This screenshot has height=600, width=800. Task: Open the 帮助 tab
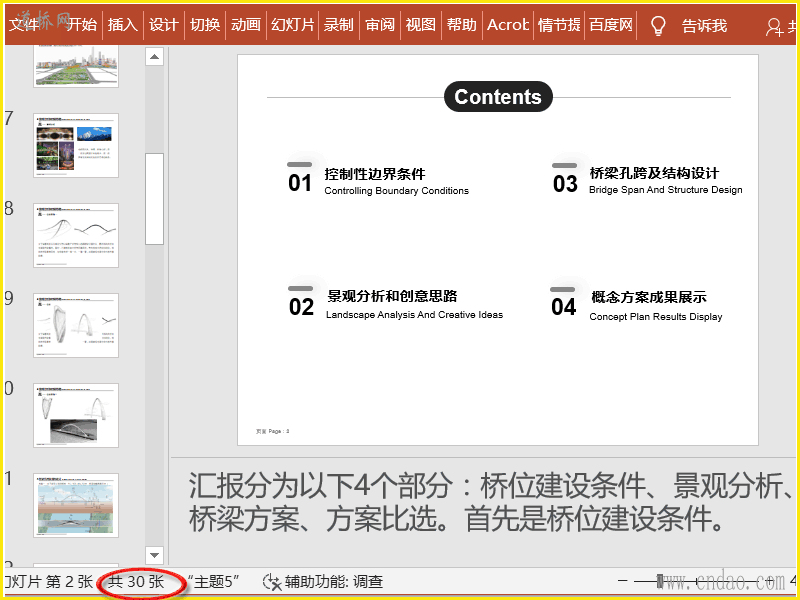click(x=462, y=24)
